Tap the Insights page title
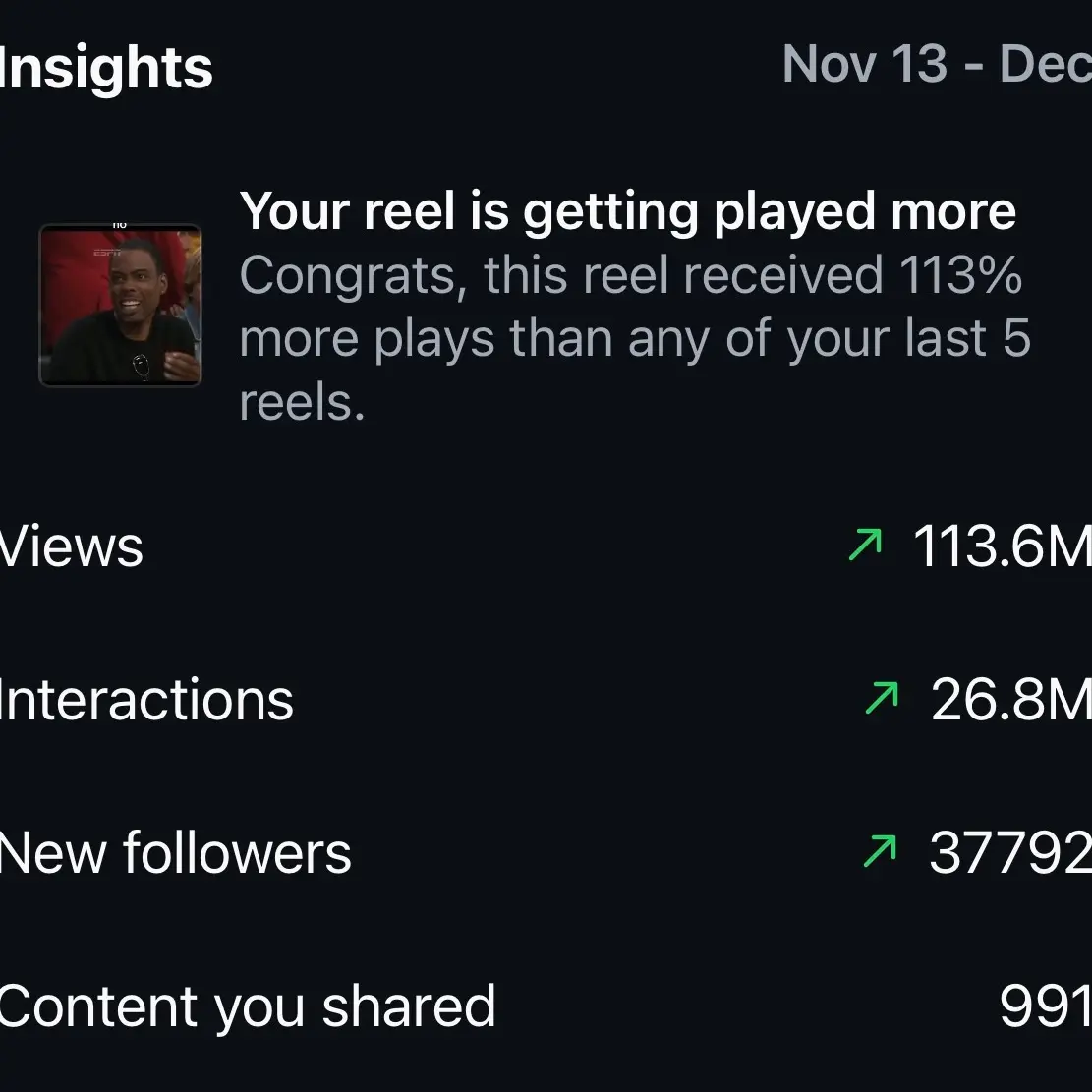This screenshot has height=1092, width=1092. (x=106, y=68)
